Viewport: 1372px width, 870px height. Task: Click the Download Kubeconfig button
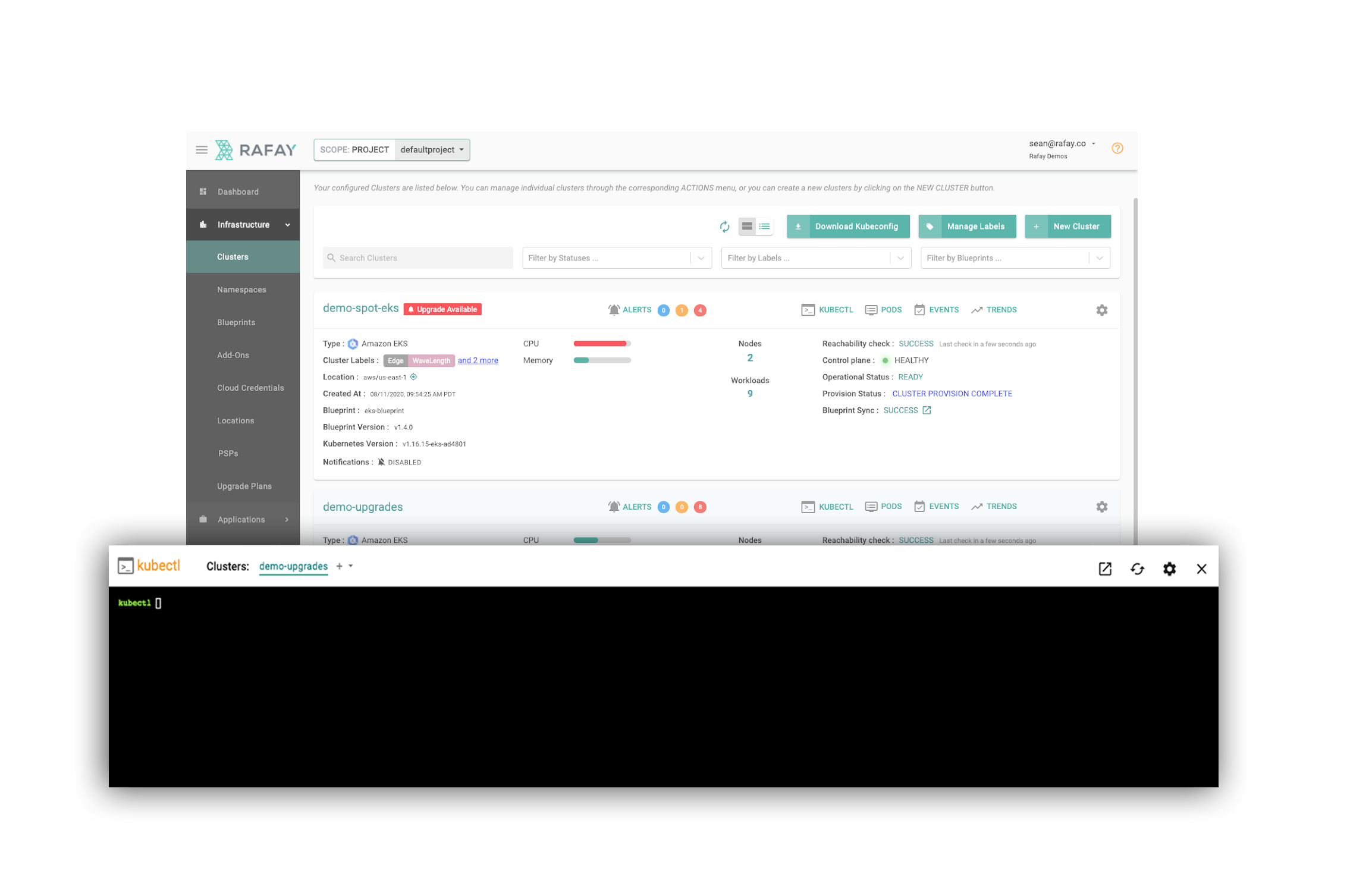tap(850, 226)
